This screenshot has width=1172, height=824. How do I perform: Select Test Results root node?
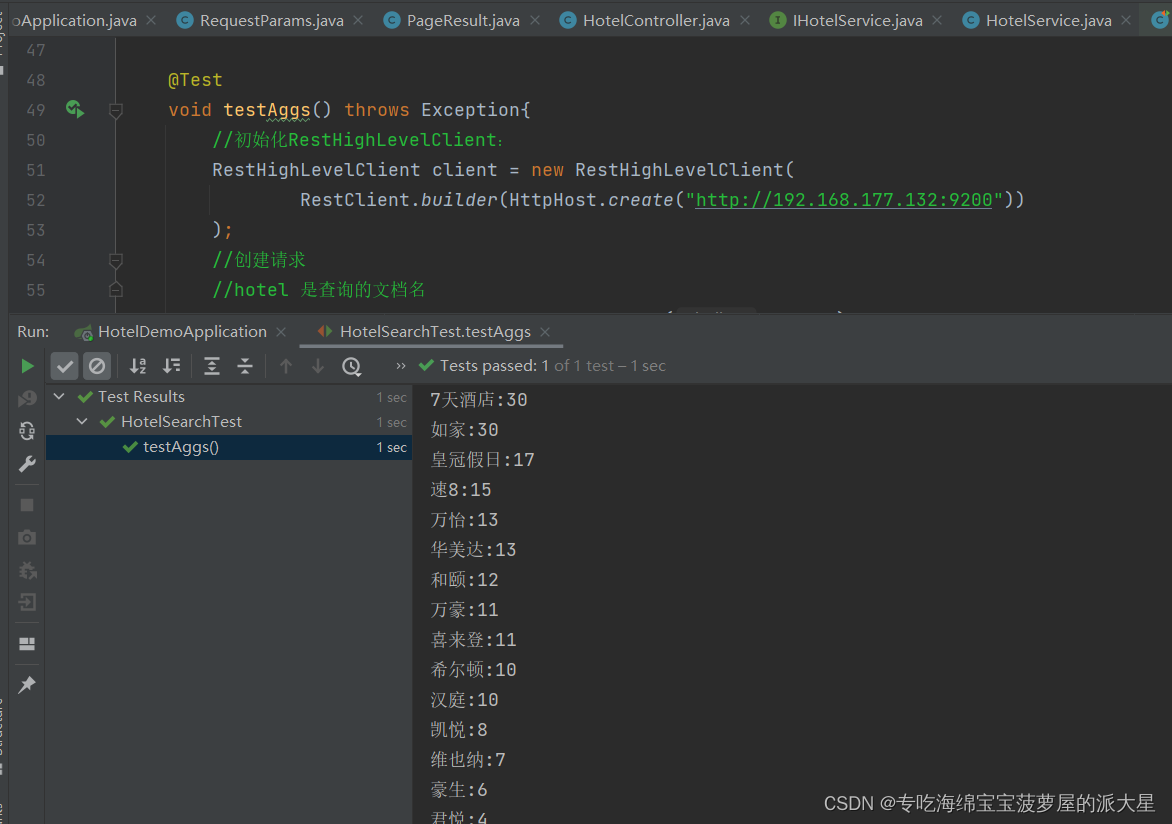point(141,396)
